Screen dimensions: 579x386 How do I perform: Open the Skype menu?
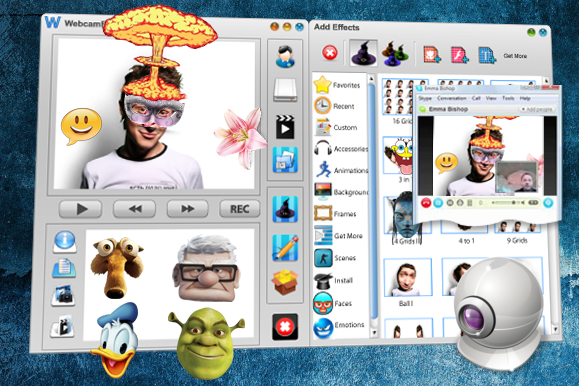point(425,98)
